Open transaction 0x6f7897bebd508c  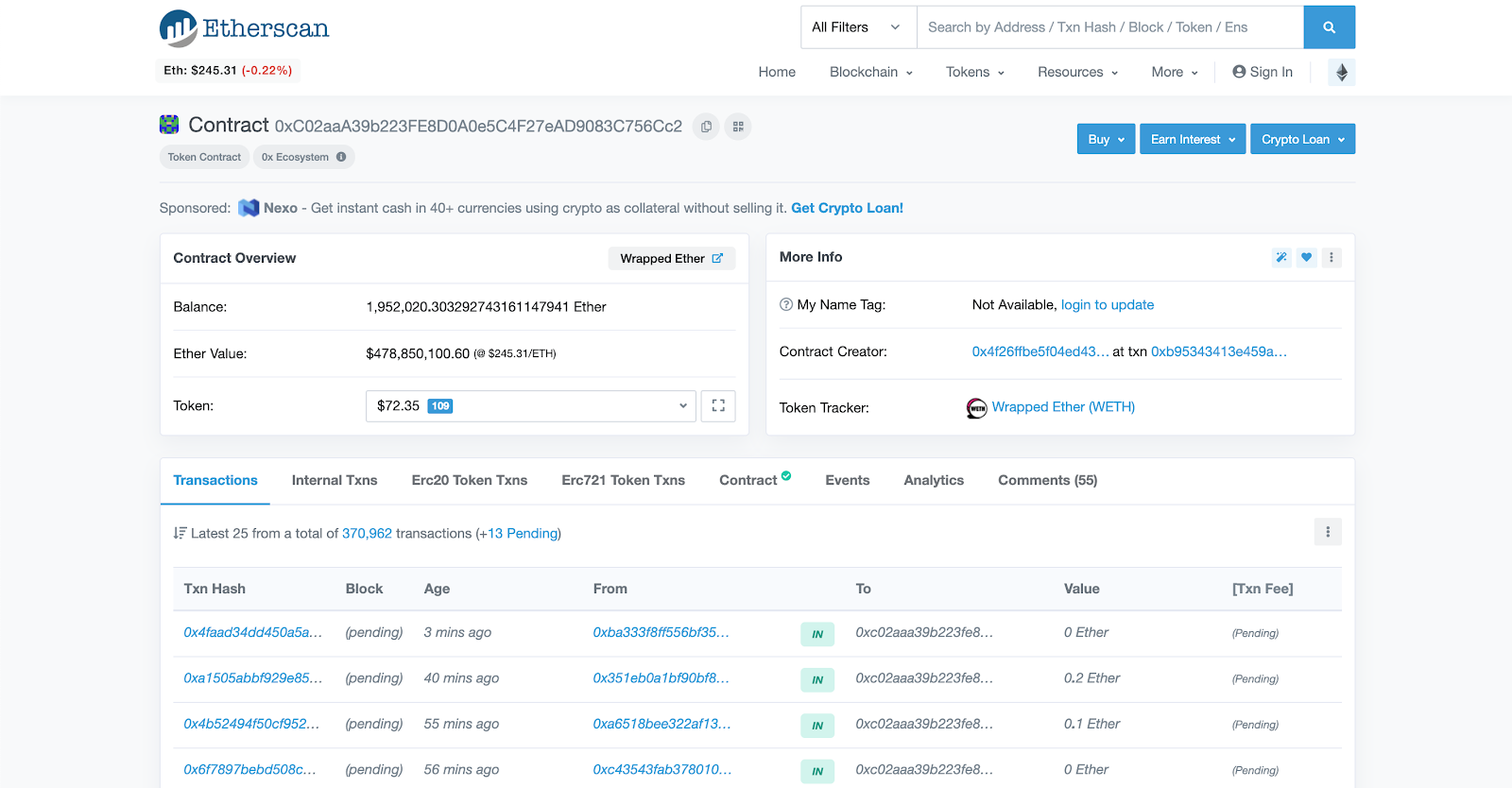250,769
